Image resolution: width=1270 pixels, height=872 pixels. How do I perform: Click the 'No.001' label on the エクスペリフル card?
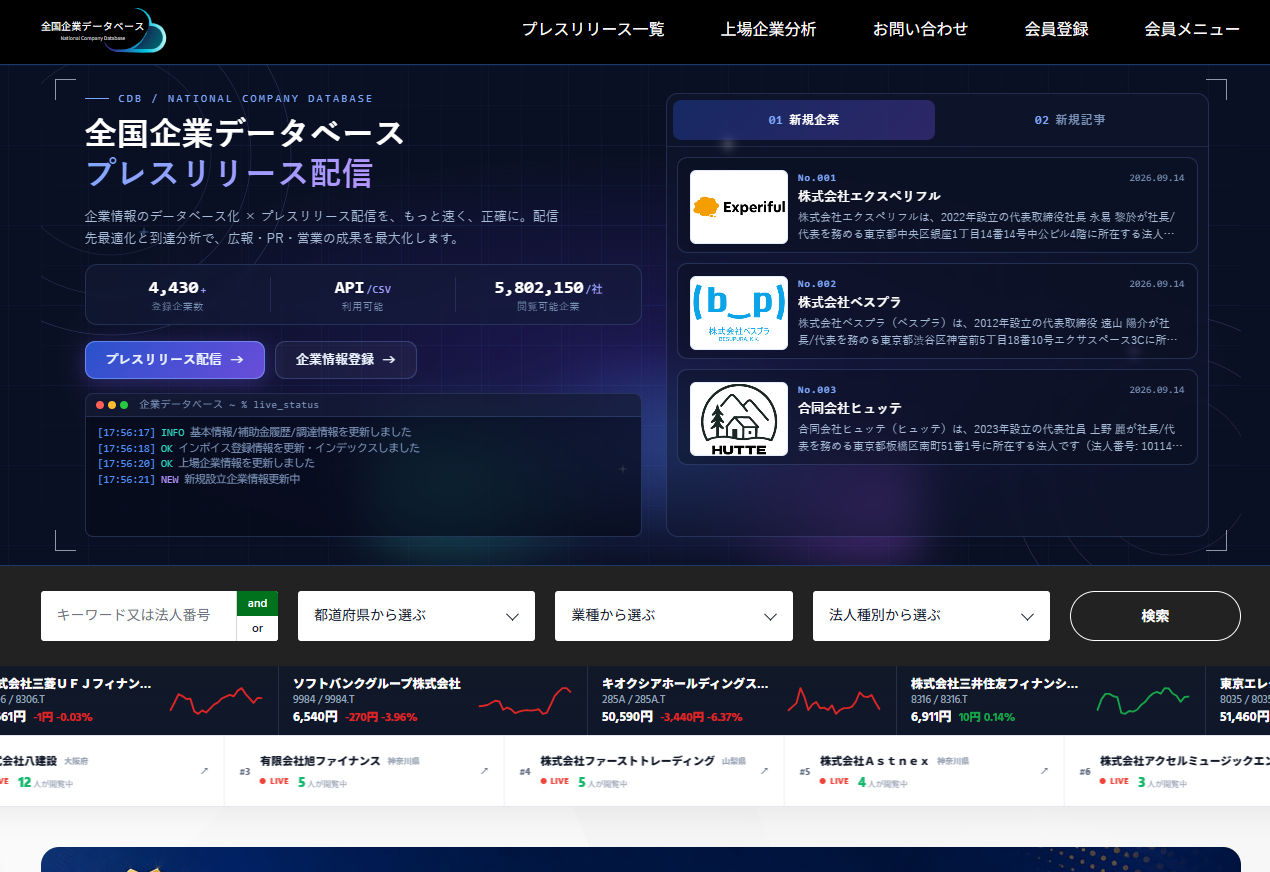(817, 178)
